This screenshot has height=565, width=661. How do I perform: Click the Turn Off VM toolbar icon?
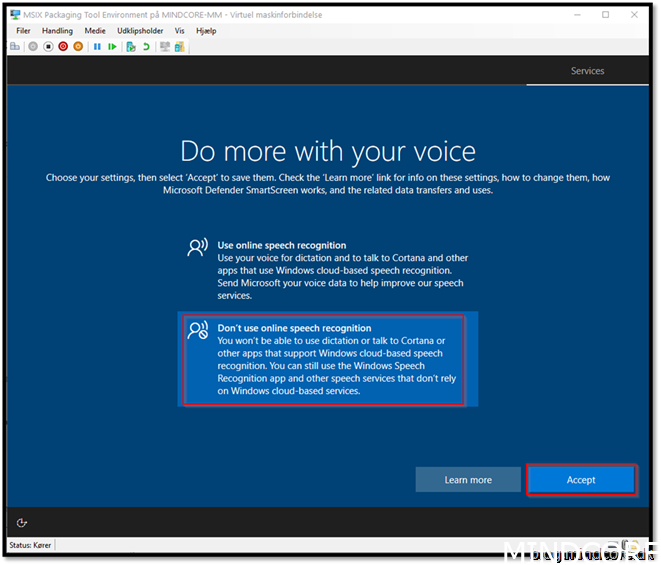pos(48,46)
